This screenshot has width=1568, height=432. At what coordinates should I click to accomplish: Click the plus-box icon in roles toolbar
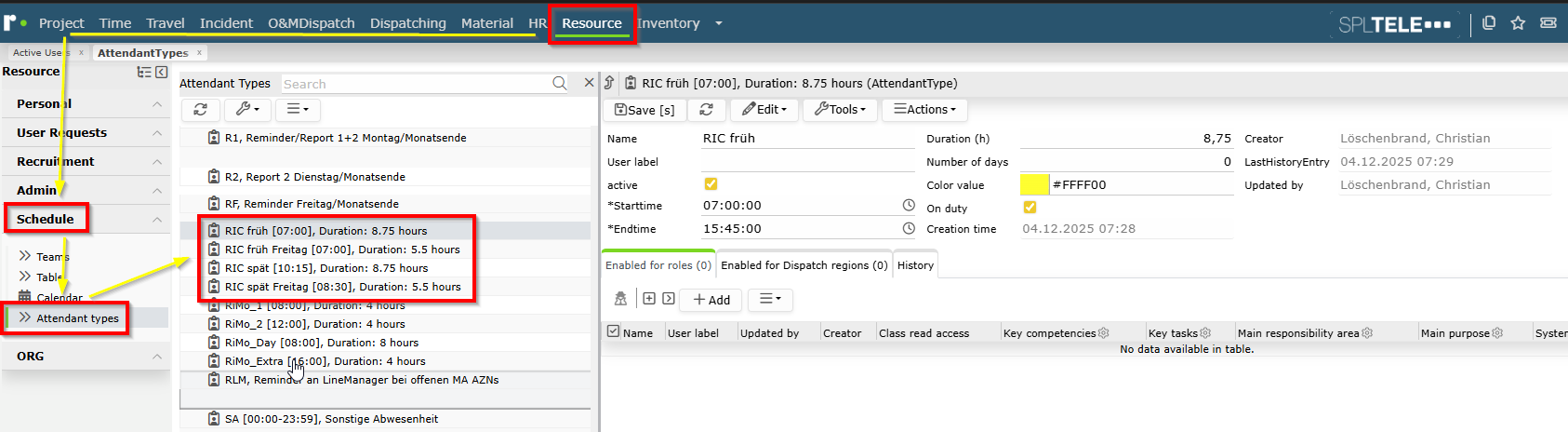click(649, 299)
